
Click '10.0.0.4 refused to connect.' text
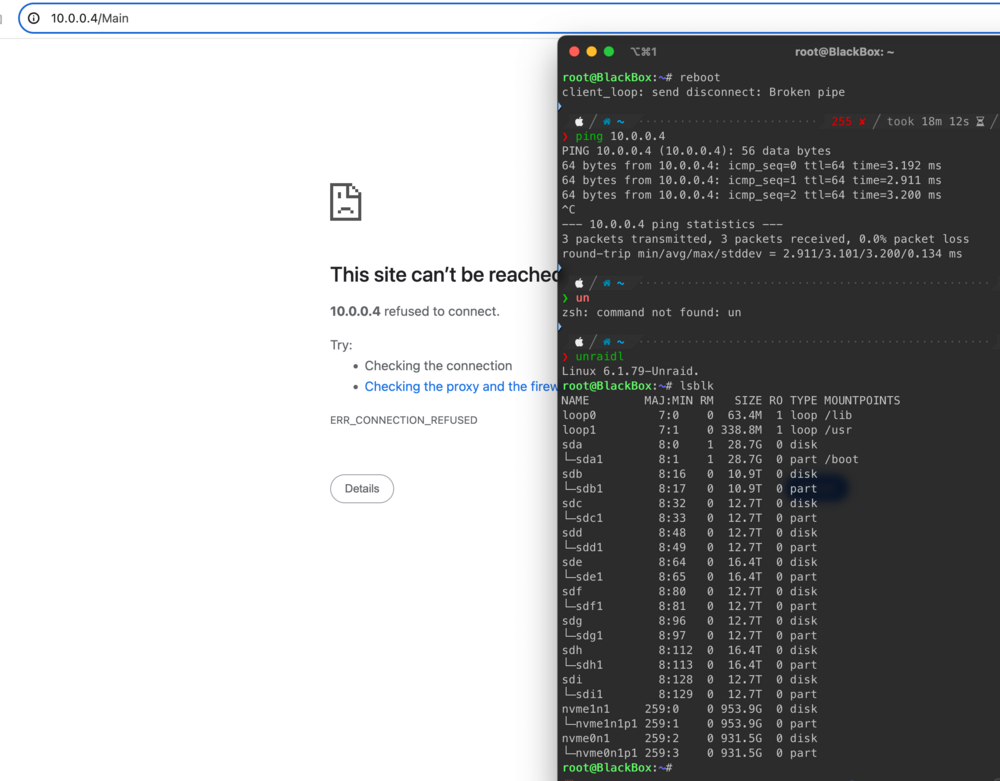click(415, 311)
